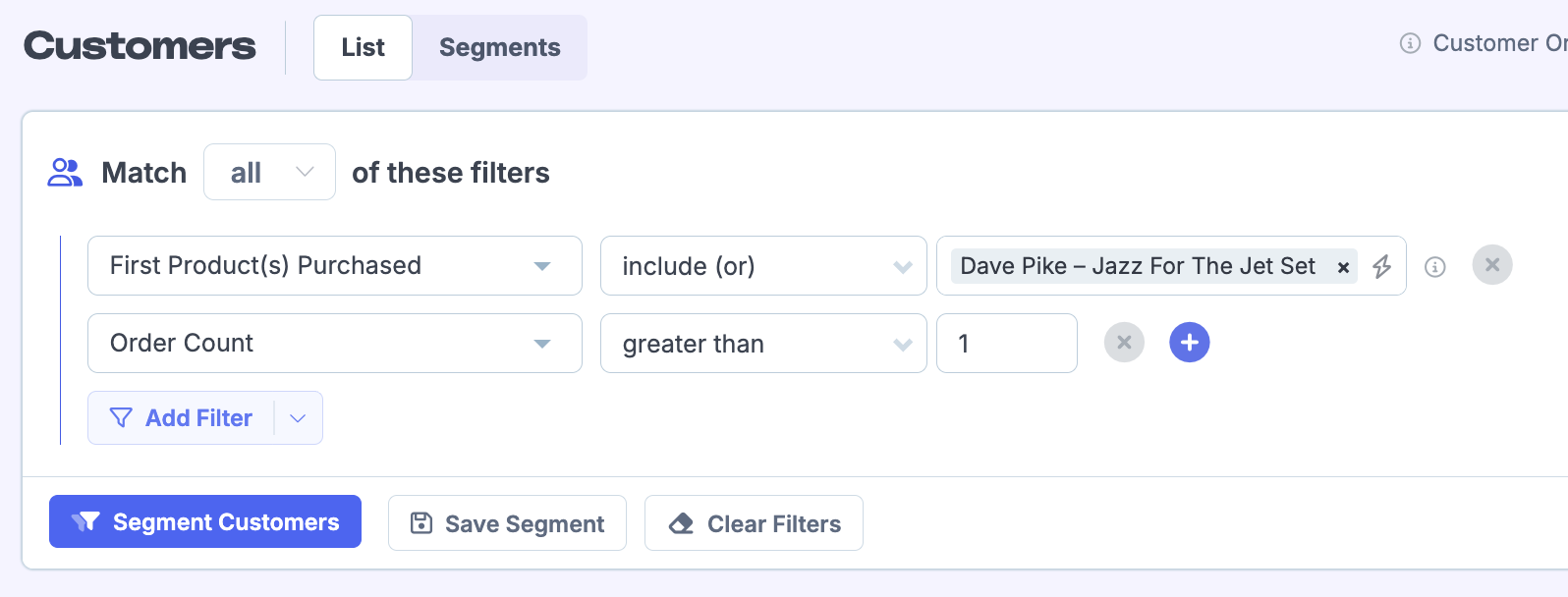Click the Clear Filters button
Screen dimensions: 1568x597
[x=754, y=523]
